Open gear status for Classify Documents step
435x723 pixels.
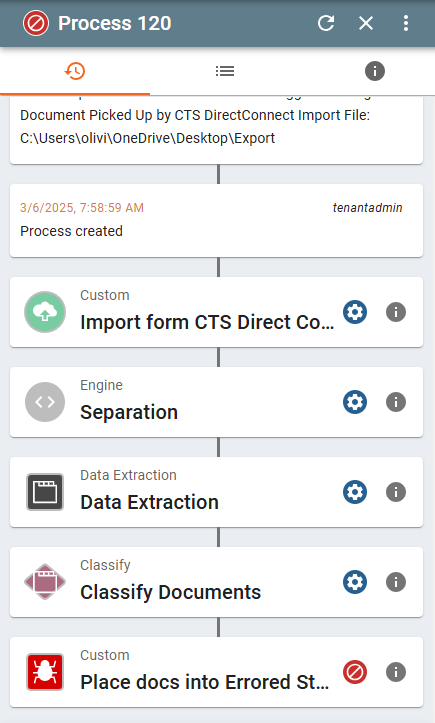pyautogui.click(x=355, y=582)
